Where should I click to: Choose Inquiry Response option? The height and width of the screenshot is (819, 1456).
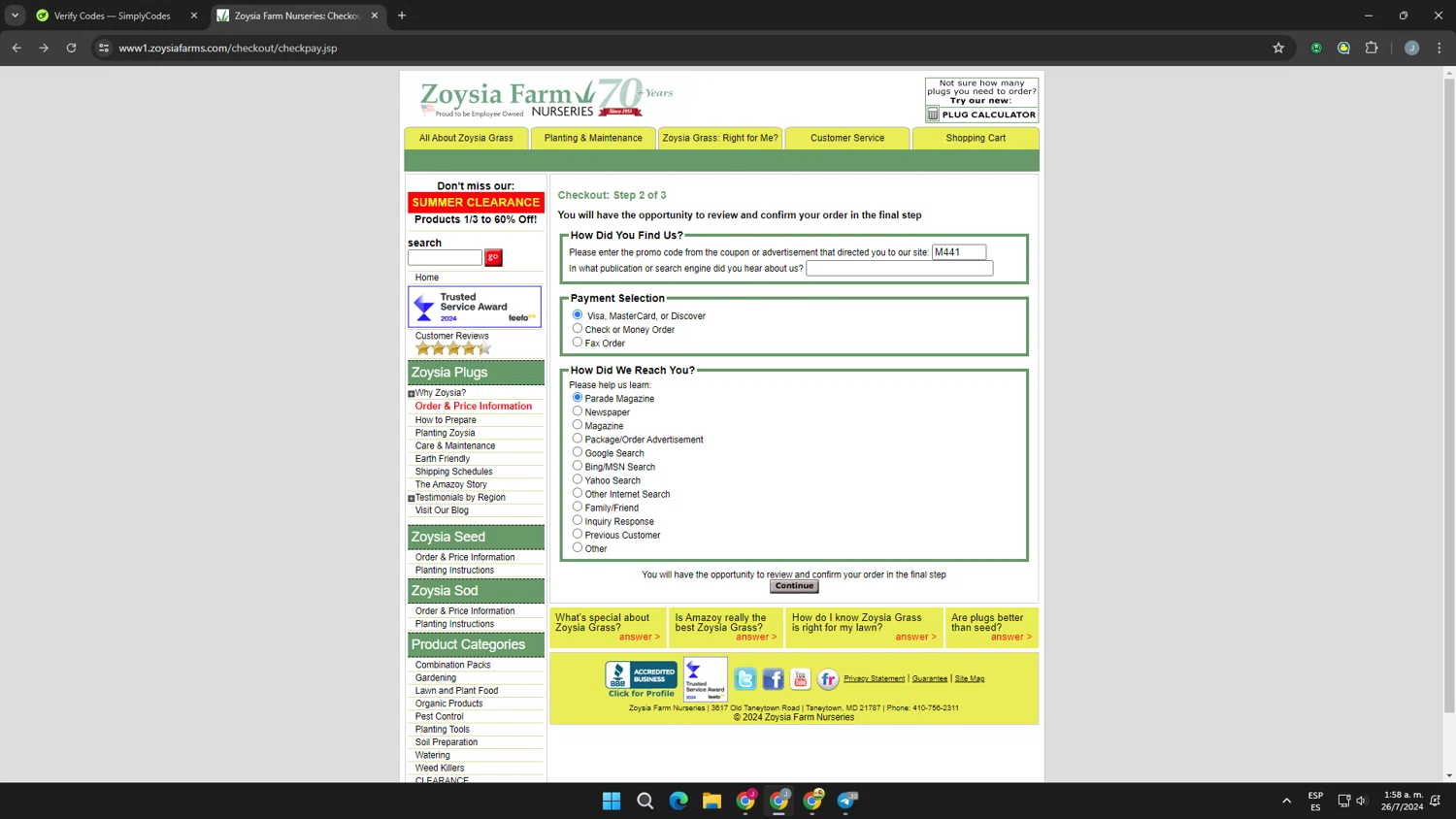(x=578, y=520)
